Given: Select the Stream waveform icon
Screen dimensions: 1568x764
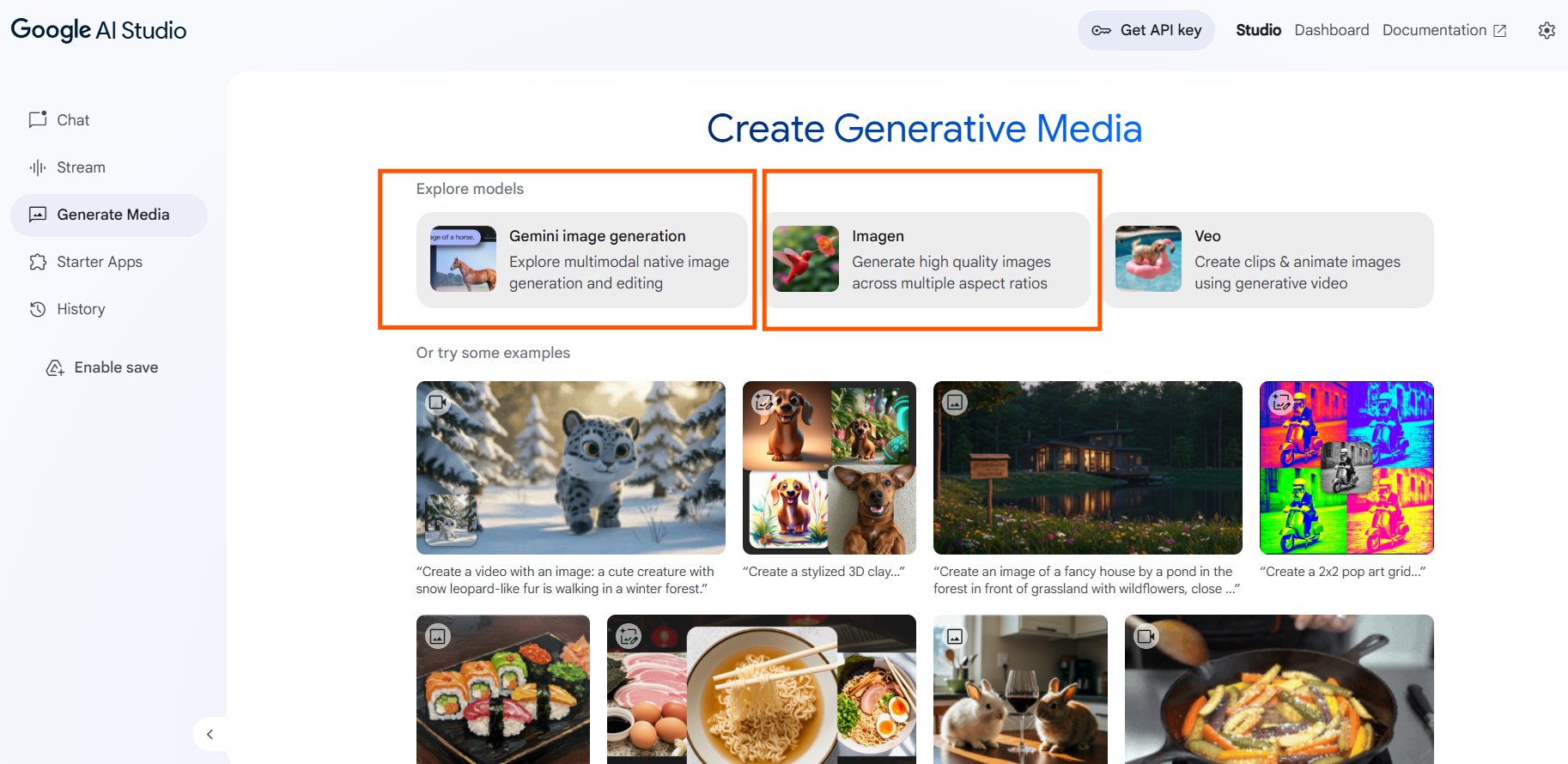Looking at the screenshot, I should pyautogui.click(x=38, y=167).
